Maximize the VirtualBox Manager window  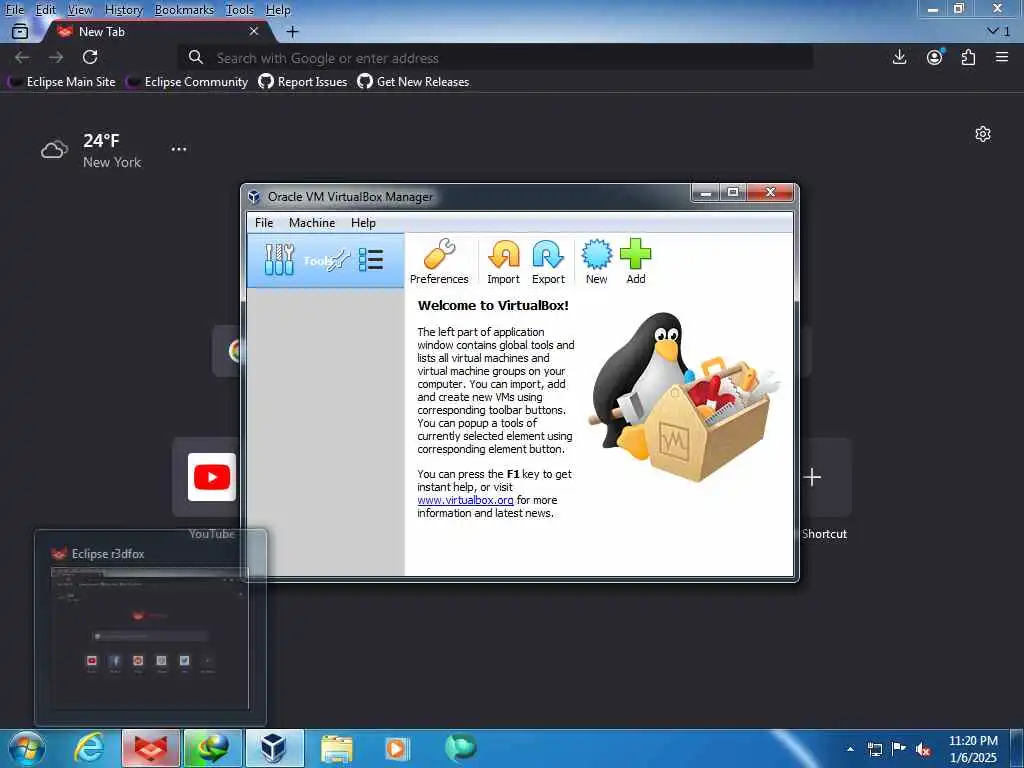click(x=733, y=193)
